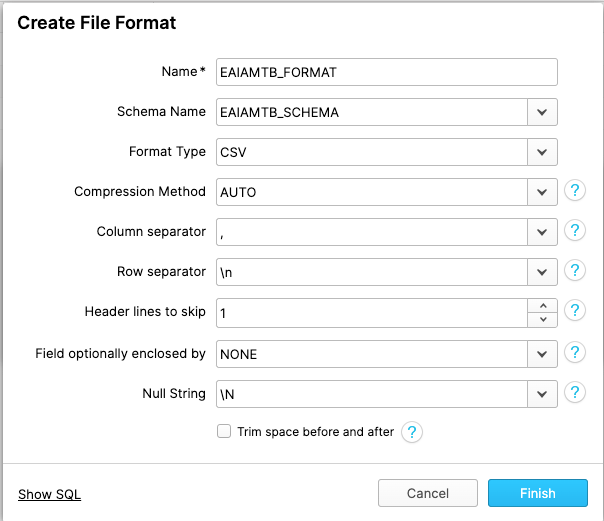This screenshot has height=521, width=604.
Task: Open help for Compression Method
Action: point(575,191)
